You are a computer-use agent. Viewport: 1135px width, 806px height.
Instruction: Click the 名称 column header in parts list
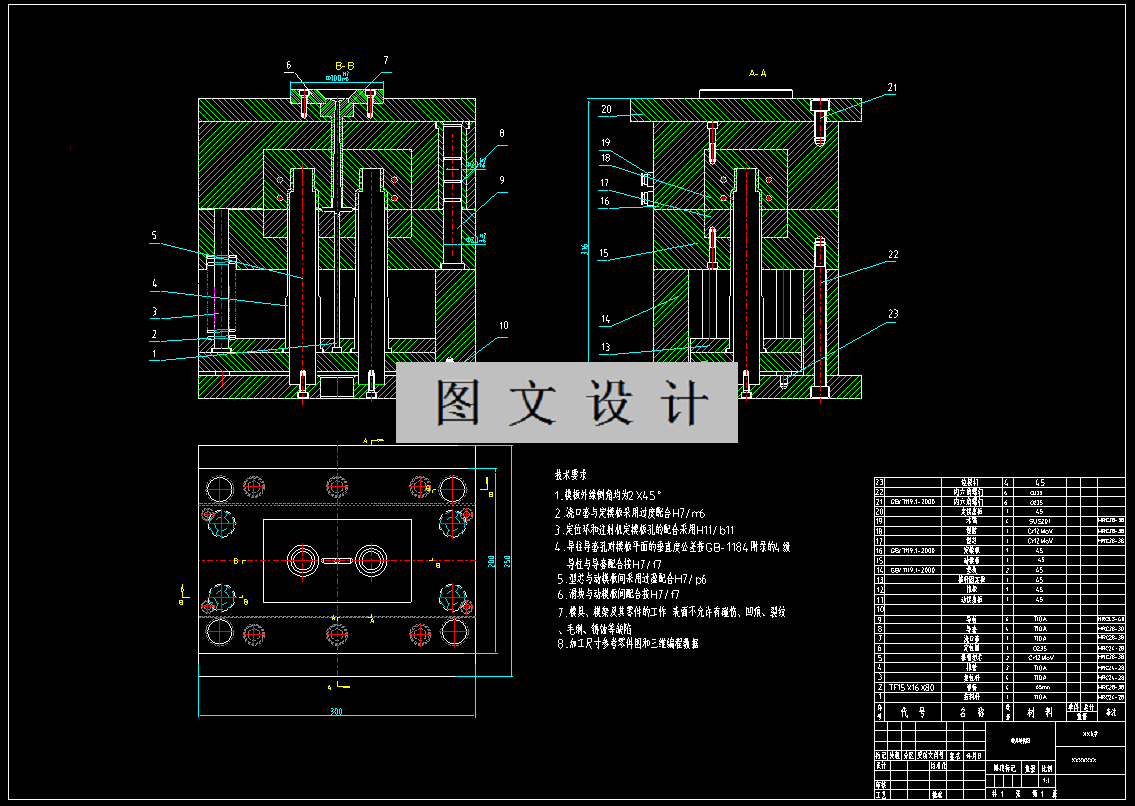(x=971, y=712)
